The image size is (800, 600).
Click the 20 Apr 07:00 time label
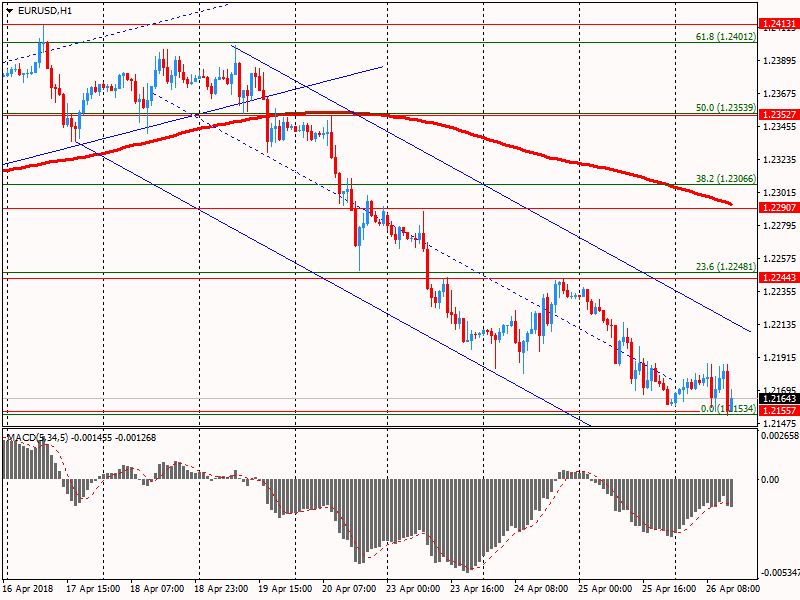pyautogui.click(x=349, y=589)
